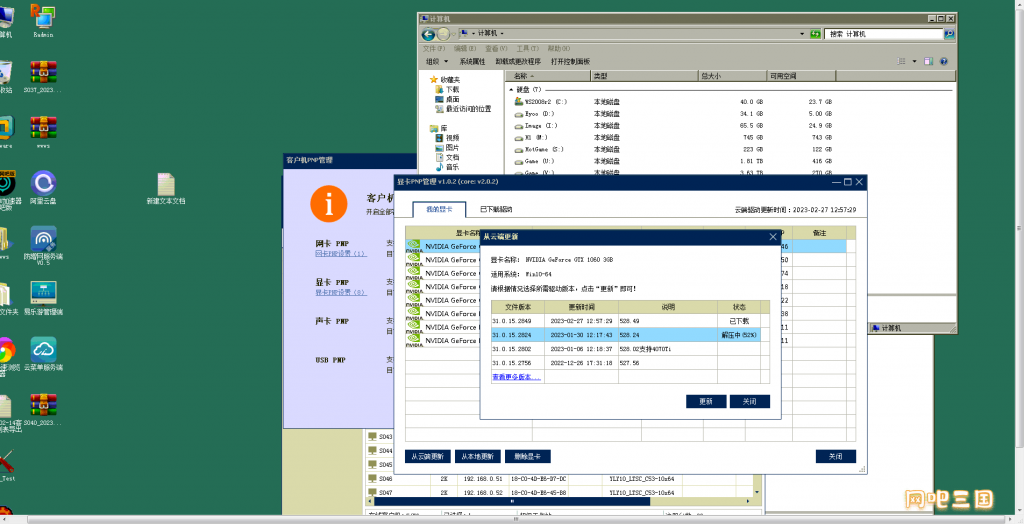Open 桌面 in the favorites sidebar

447,99
